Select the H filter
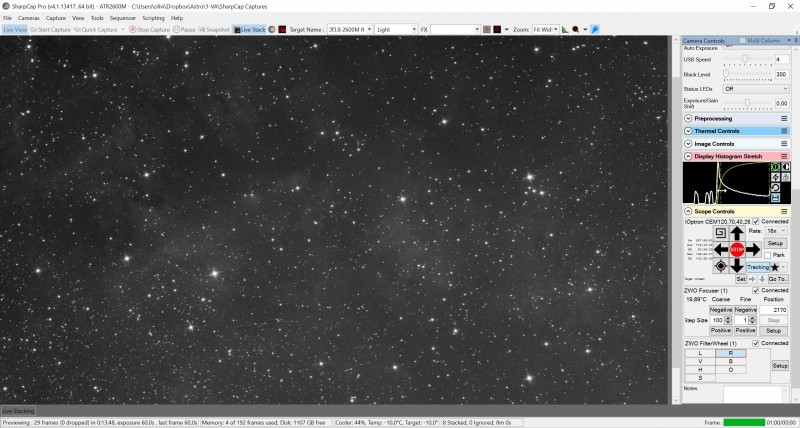800x428 pixels. [699, 369]
